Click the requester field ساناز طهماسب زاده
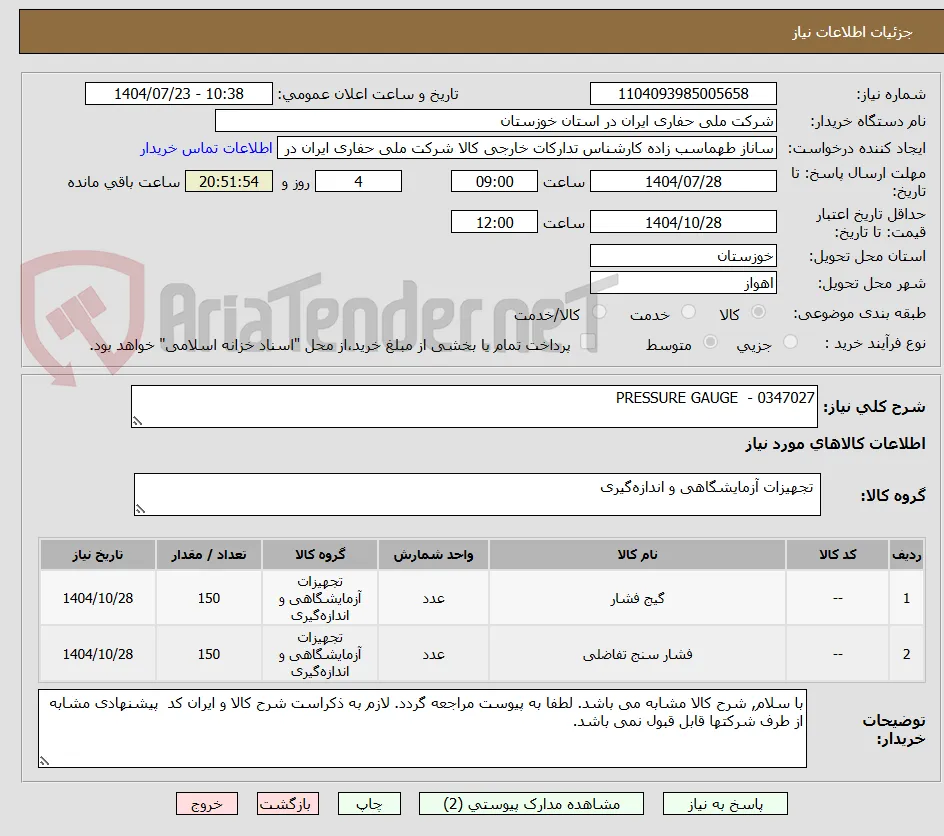The image size is (944, 836). click(527, 148)
